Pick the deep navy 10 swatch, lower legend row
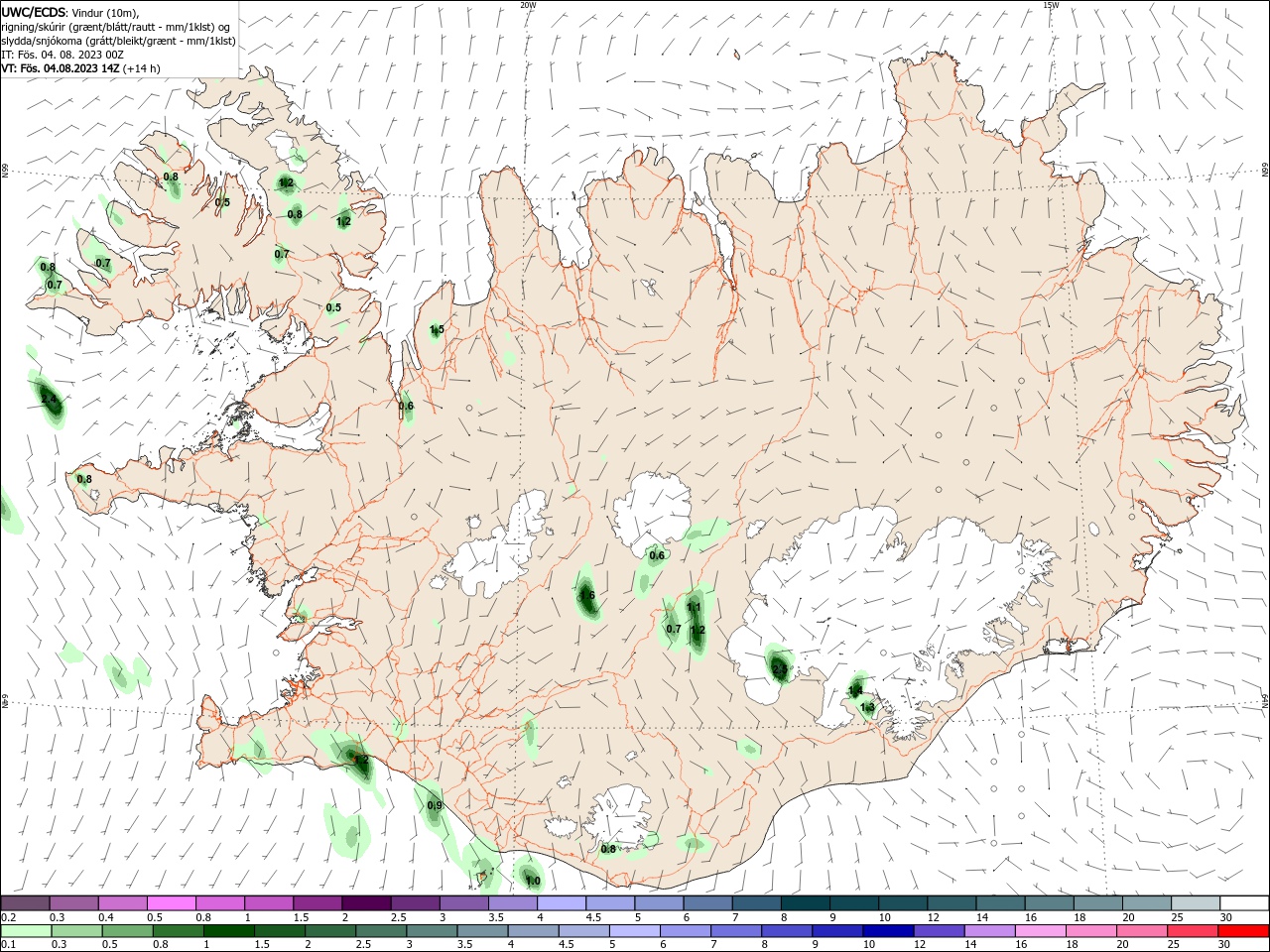 click(x=887, y=931)
